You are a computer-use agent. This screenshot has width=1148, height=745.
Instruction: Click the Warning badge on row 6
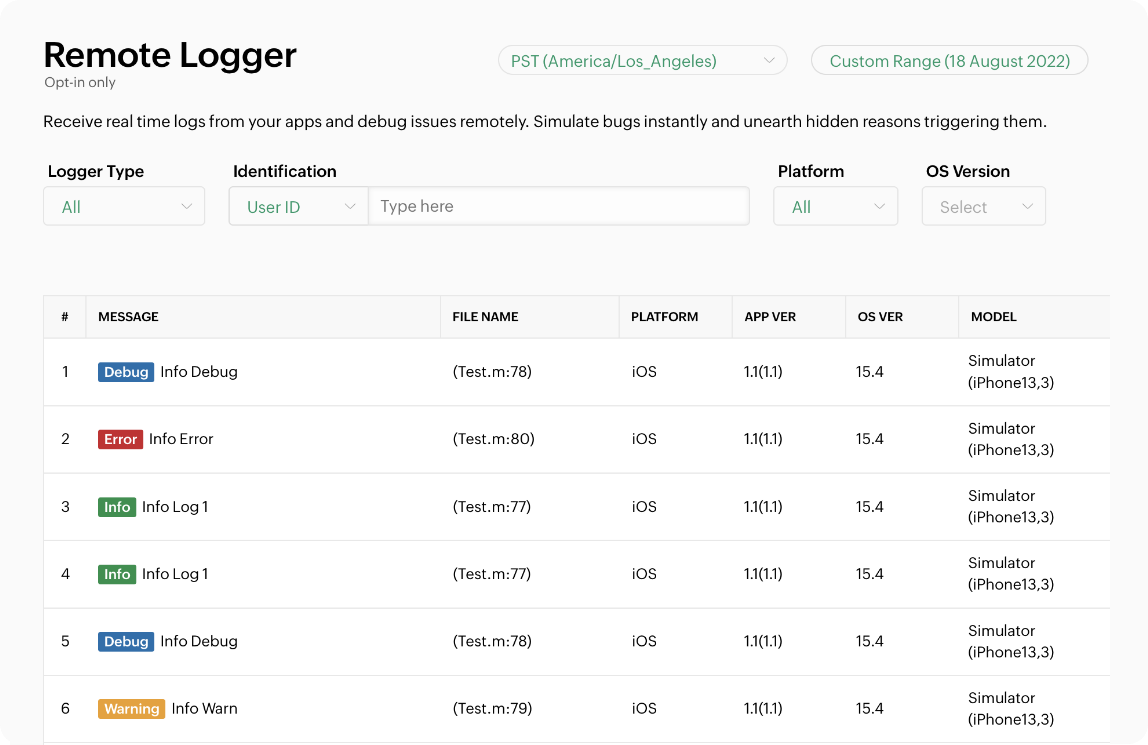pyautogui.click(x=131, y=708)
